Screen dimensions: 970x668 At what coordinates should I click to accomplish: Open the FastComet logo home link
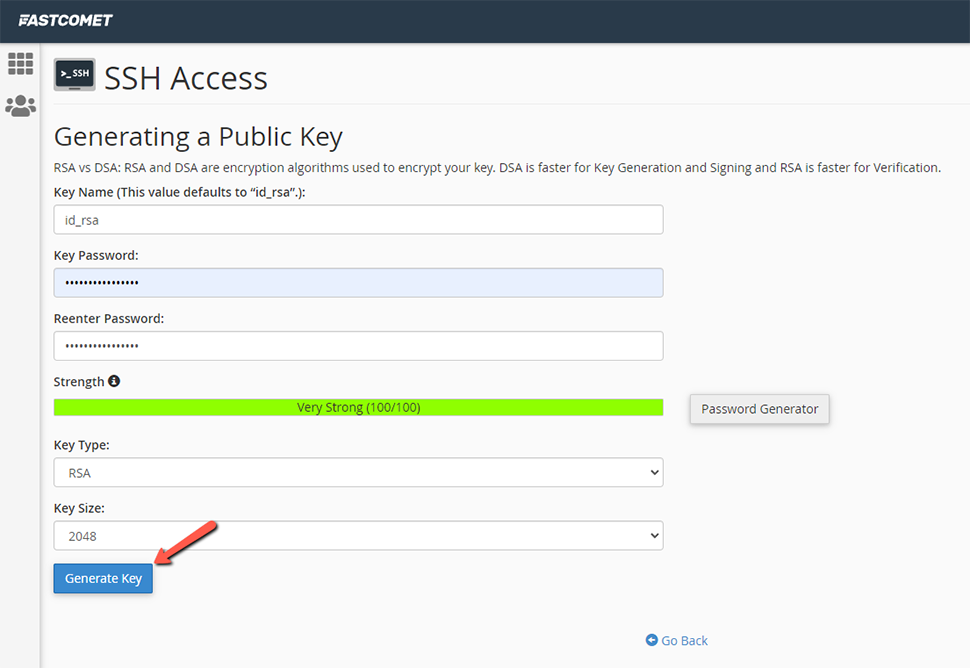click(65, 20)
